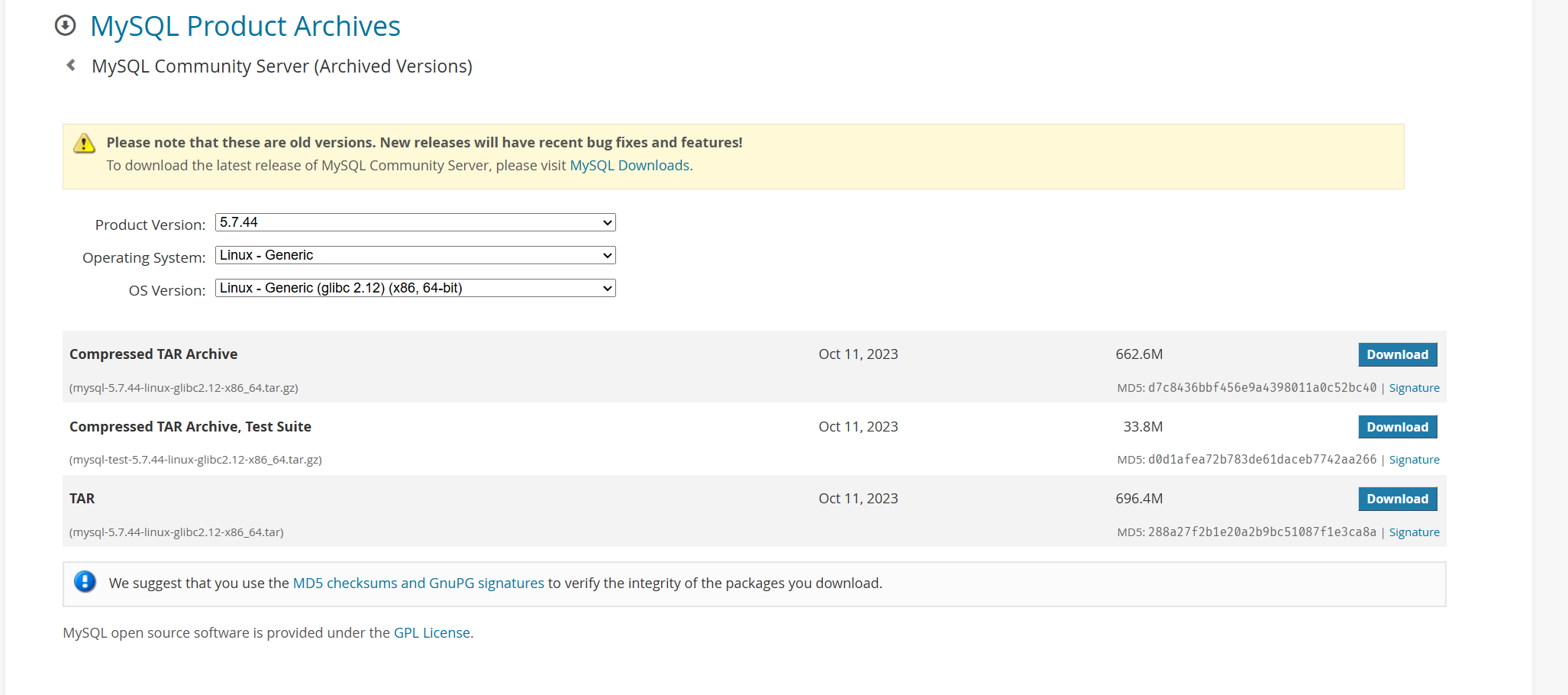Click the back arrow chevron icon

click(71, 66)
